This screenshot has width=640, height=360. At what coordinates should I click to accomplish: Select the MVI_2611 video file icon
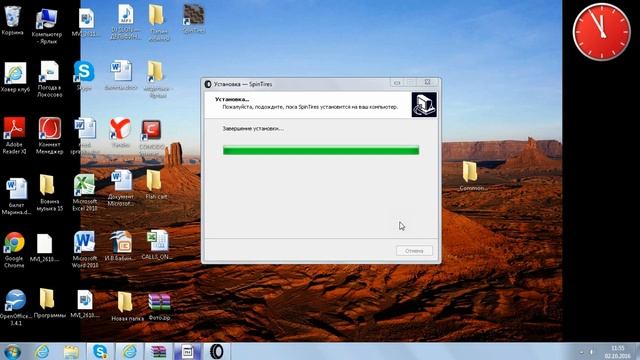[x=85, y=23]
